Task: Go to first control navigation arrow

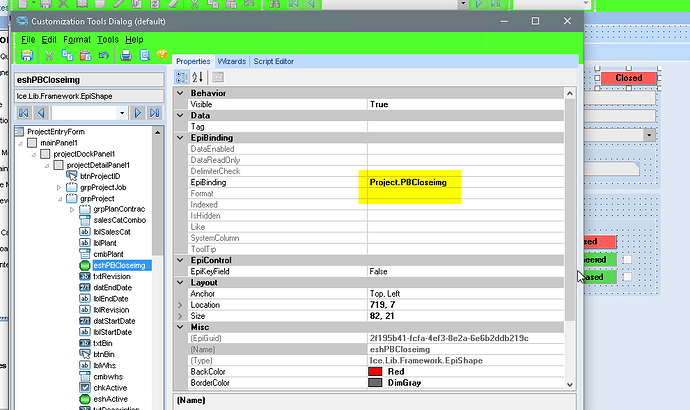Action: (x=24, y=113)
